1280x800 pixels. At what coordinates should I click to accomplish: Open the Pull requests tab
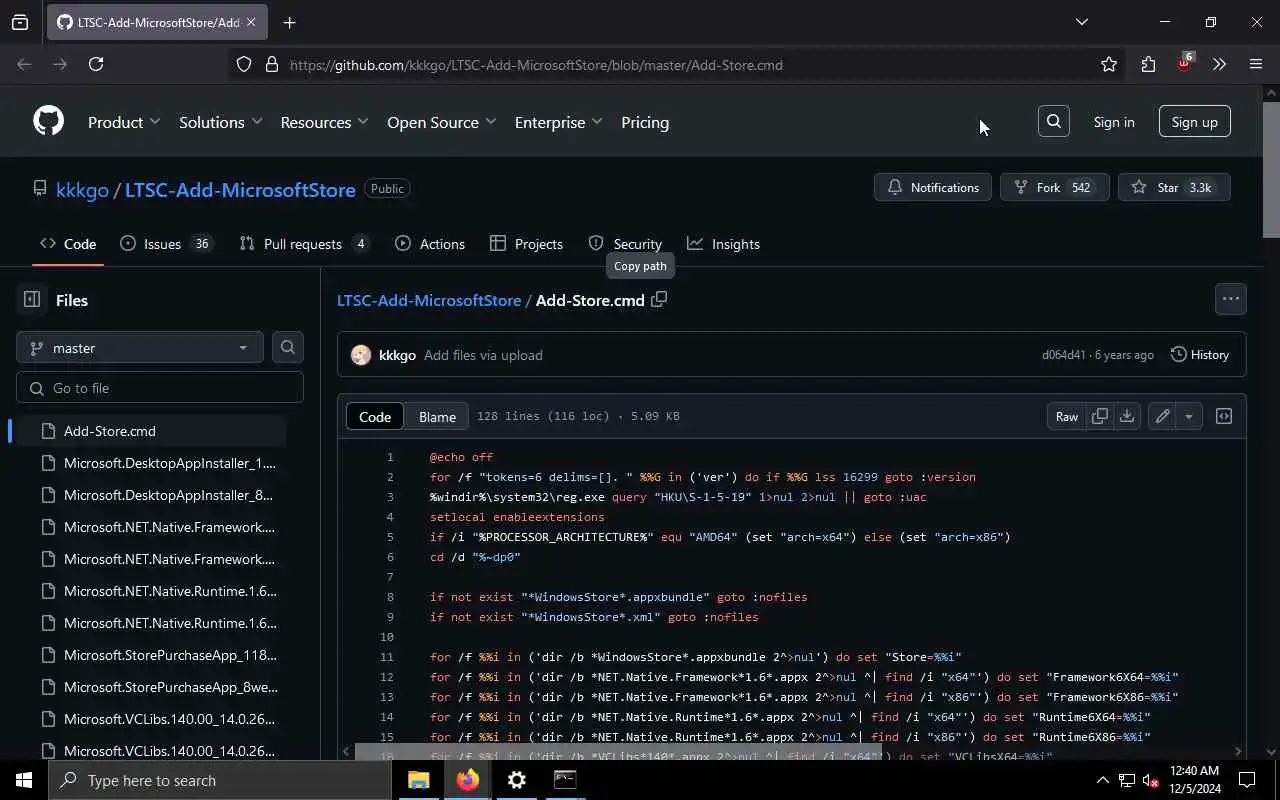(305, 244)
